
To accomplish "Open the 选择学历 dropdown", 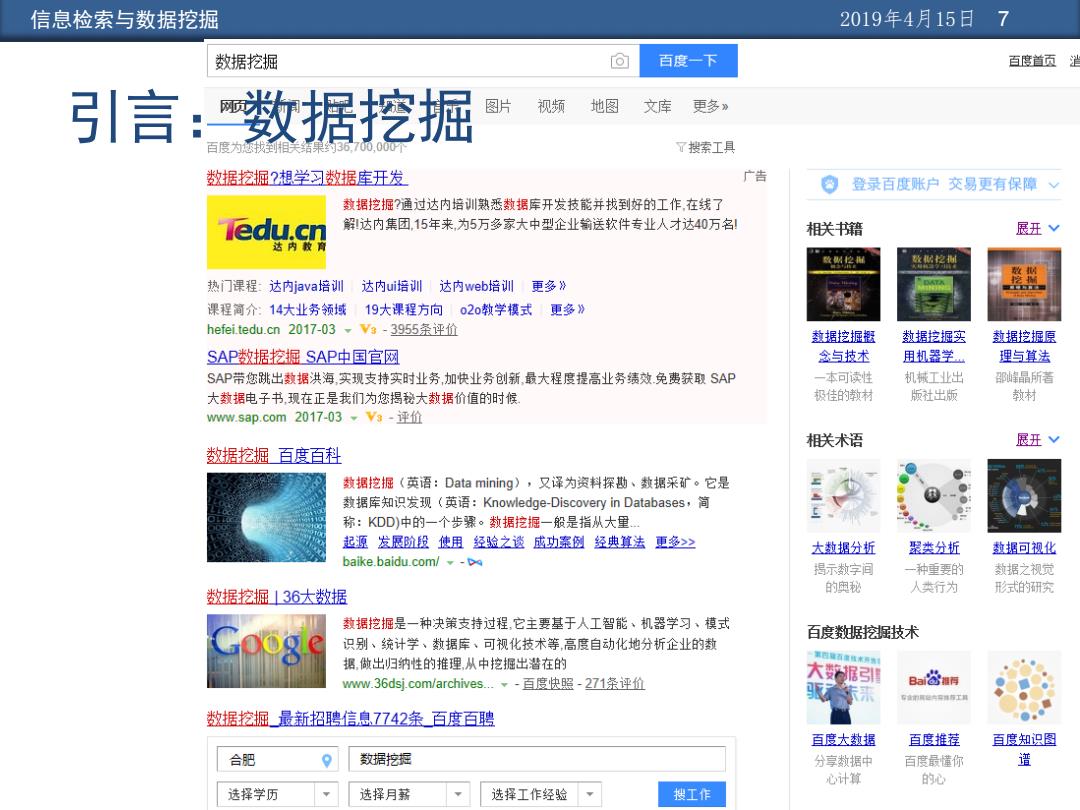I will (x=278, y=794).
